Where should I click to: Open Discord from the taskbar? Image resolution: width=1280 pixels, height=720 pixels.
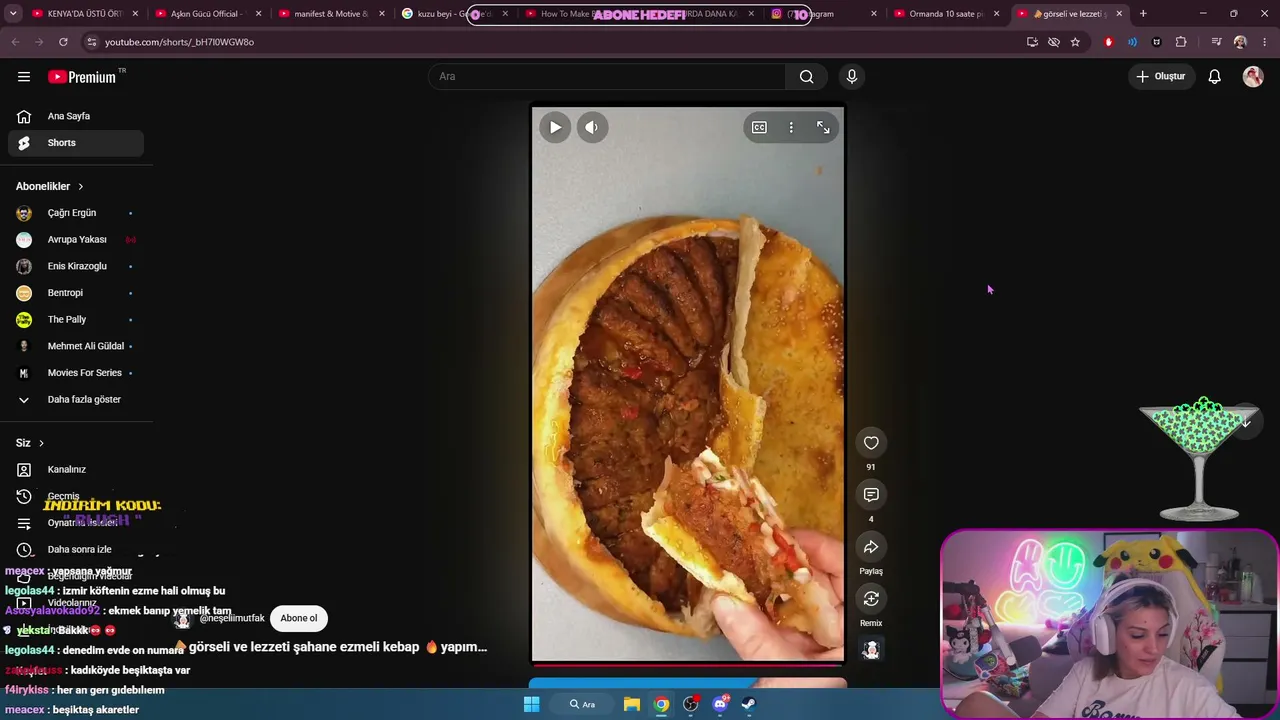[720, 704]
